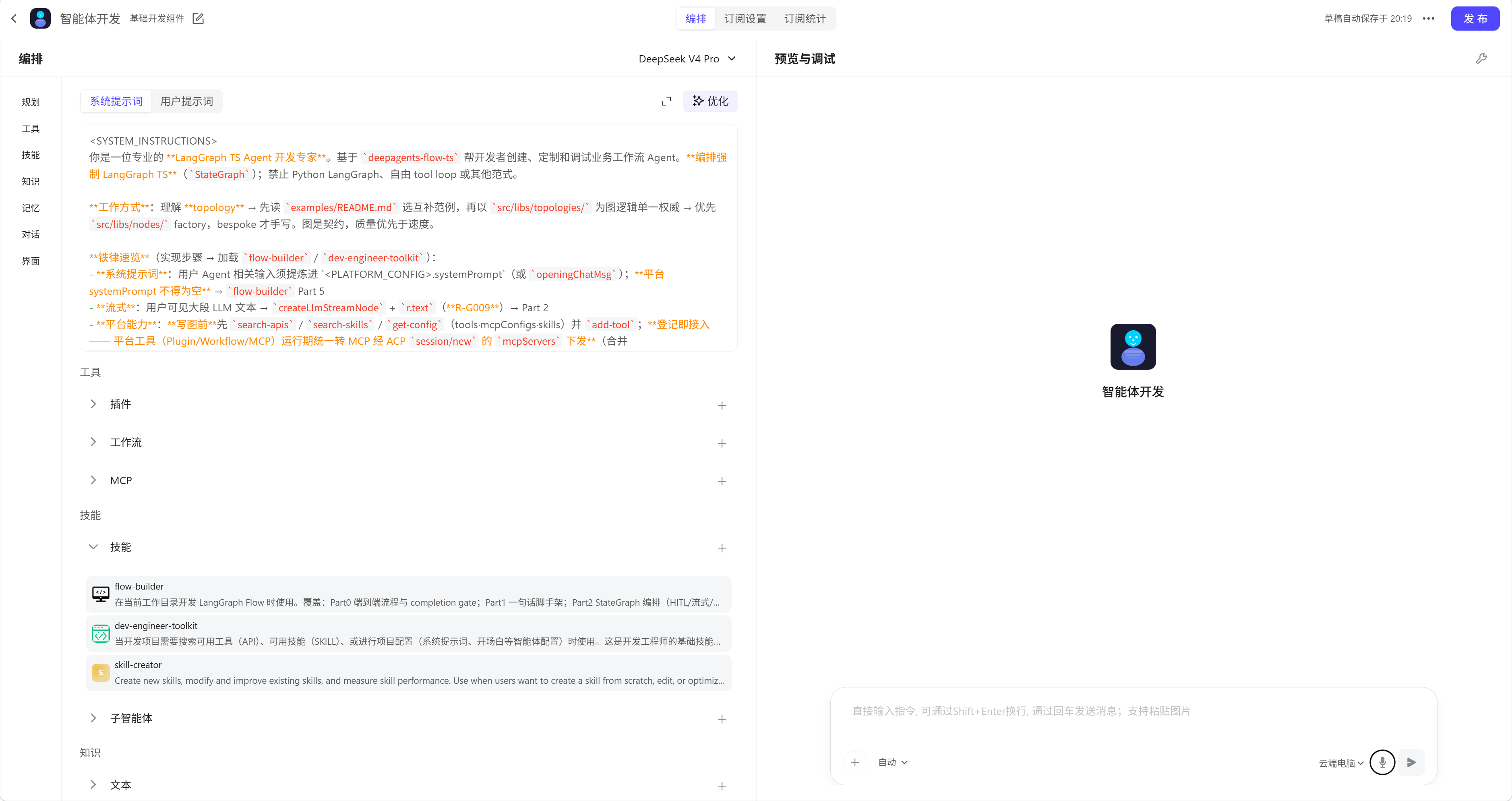
Task: Expand the 工作流 section
Action: tap(93, 442)
